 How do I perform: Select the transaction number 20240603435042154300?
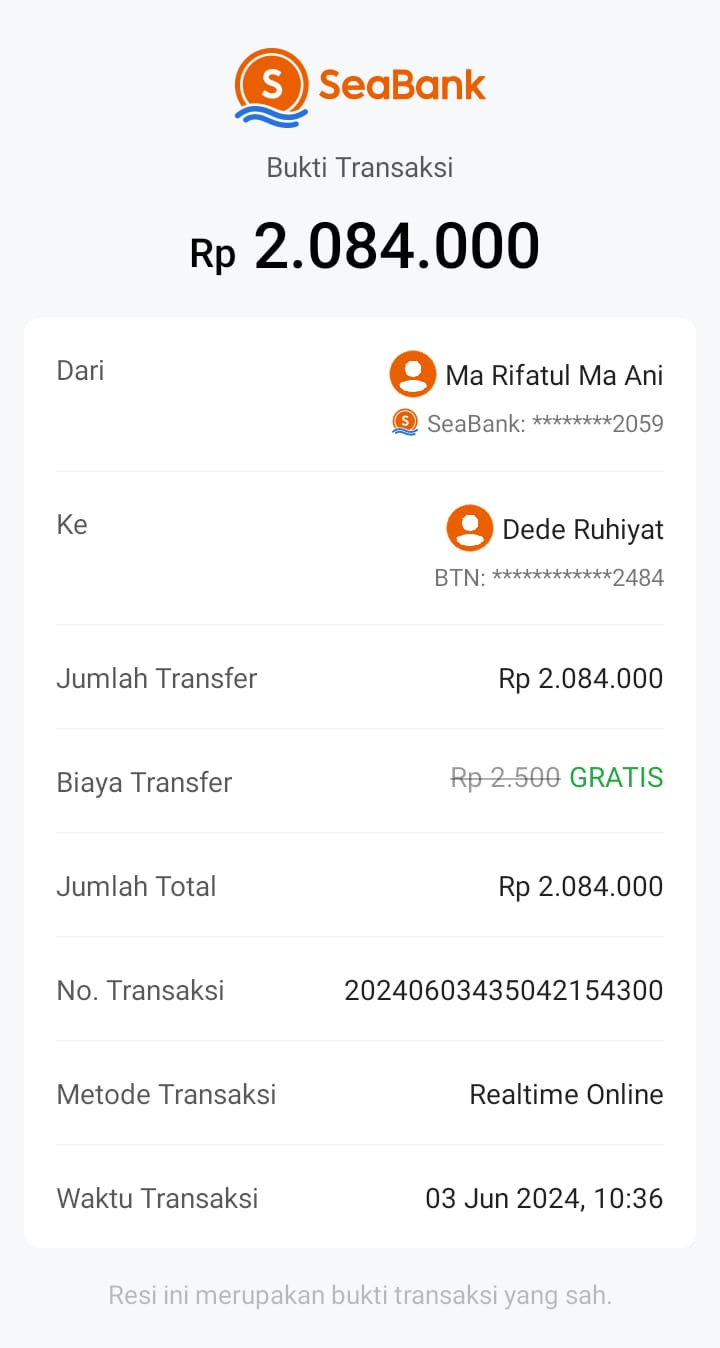point(503,991)
